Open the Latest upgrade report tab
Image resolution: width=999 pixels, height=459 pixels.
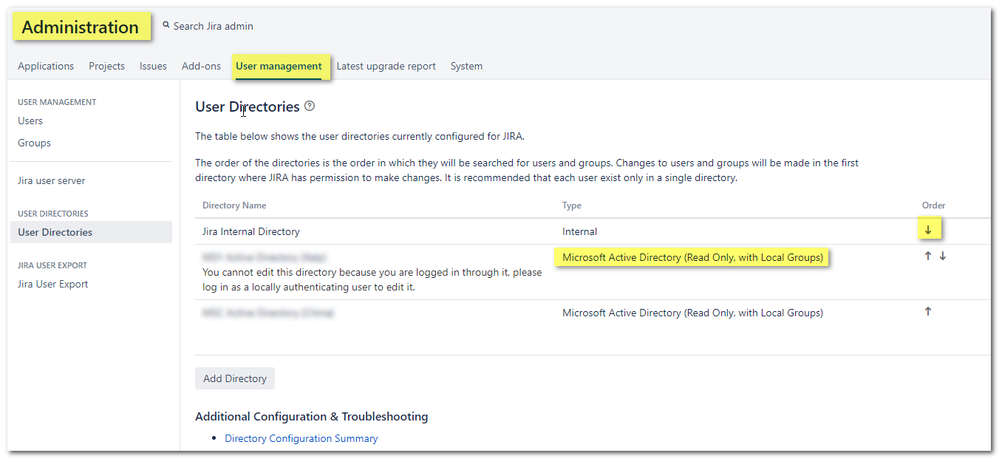(x=386, y=66)
